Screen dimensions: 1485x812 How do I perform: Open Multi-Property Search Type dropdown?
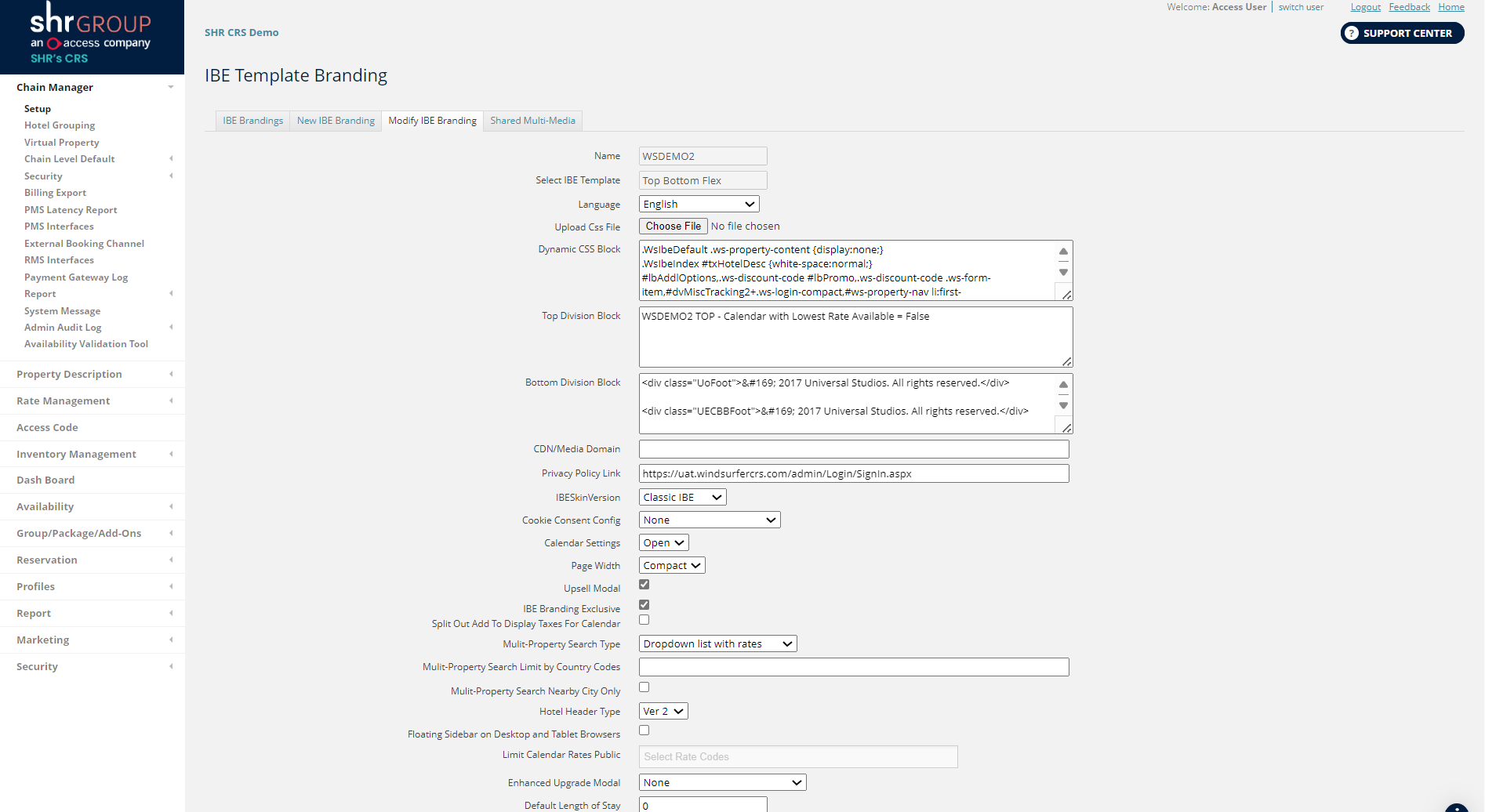[717, 643]
